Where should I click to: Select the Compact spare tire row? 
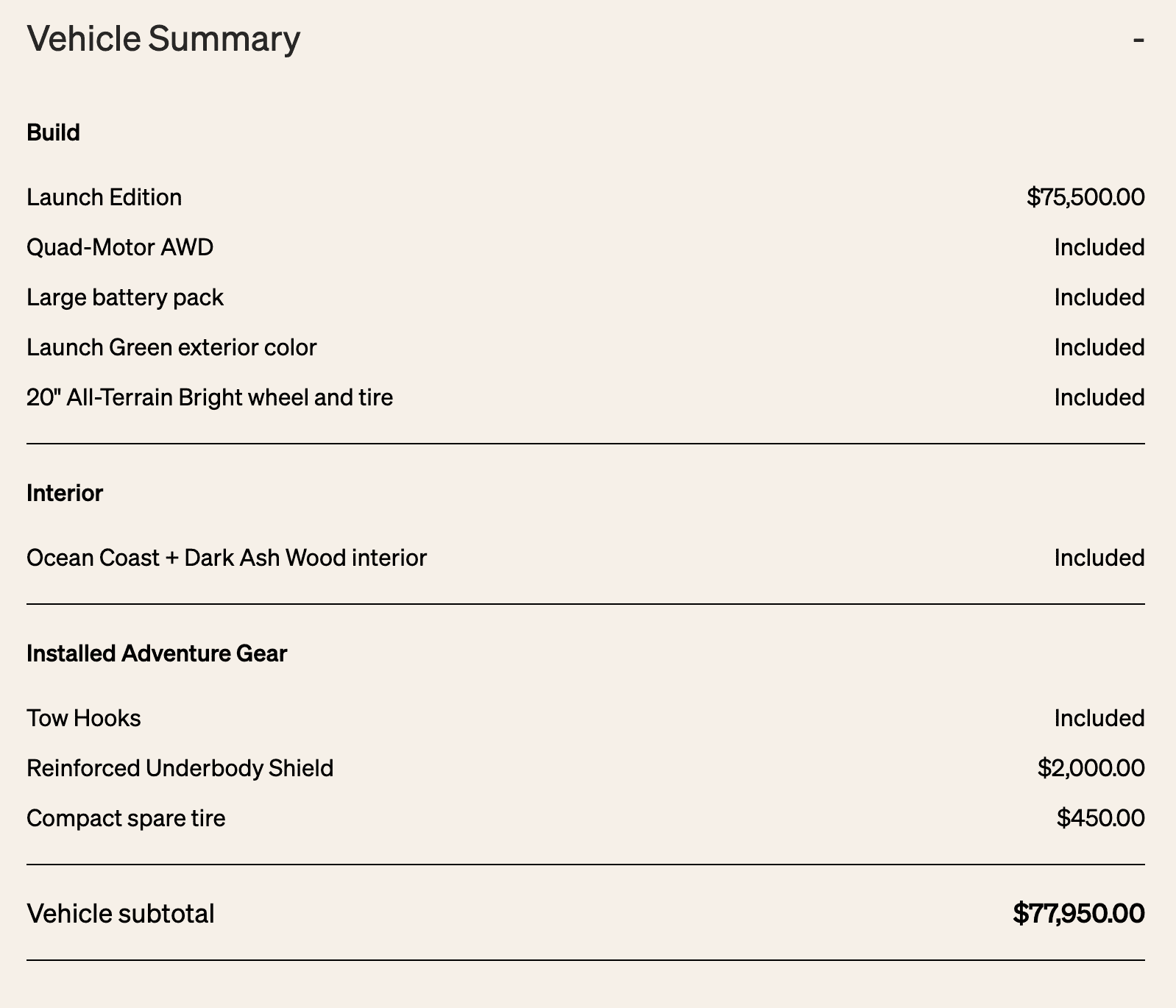[586, 818]
